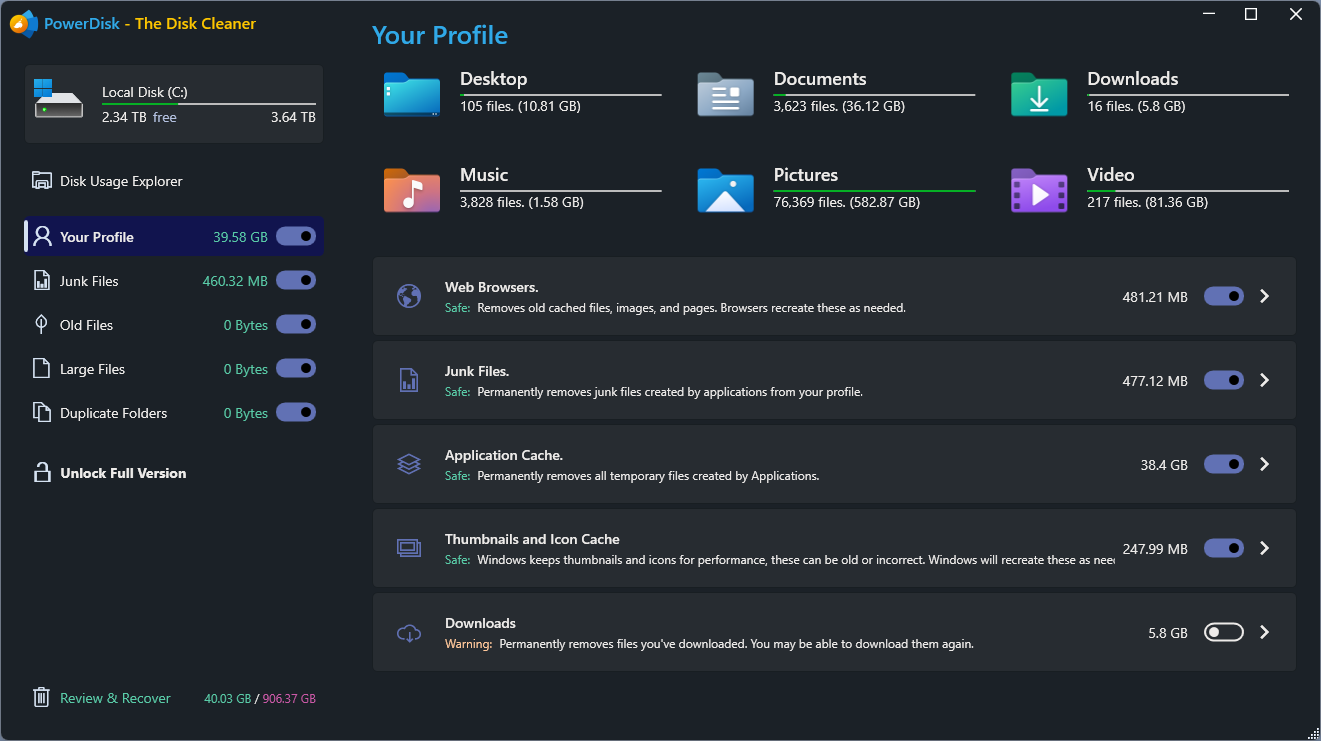This screenshot has height=741, width=1321.
Task: Click the Music folder title
Action: [x=484, y=175]
